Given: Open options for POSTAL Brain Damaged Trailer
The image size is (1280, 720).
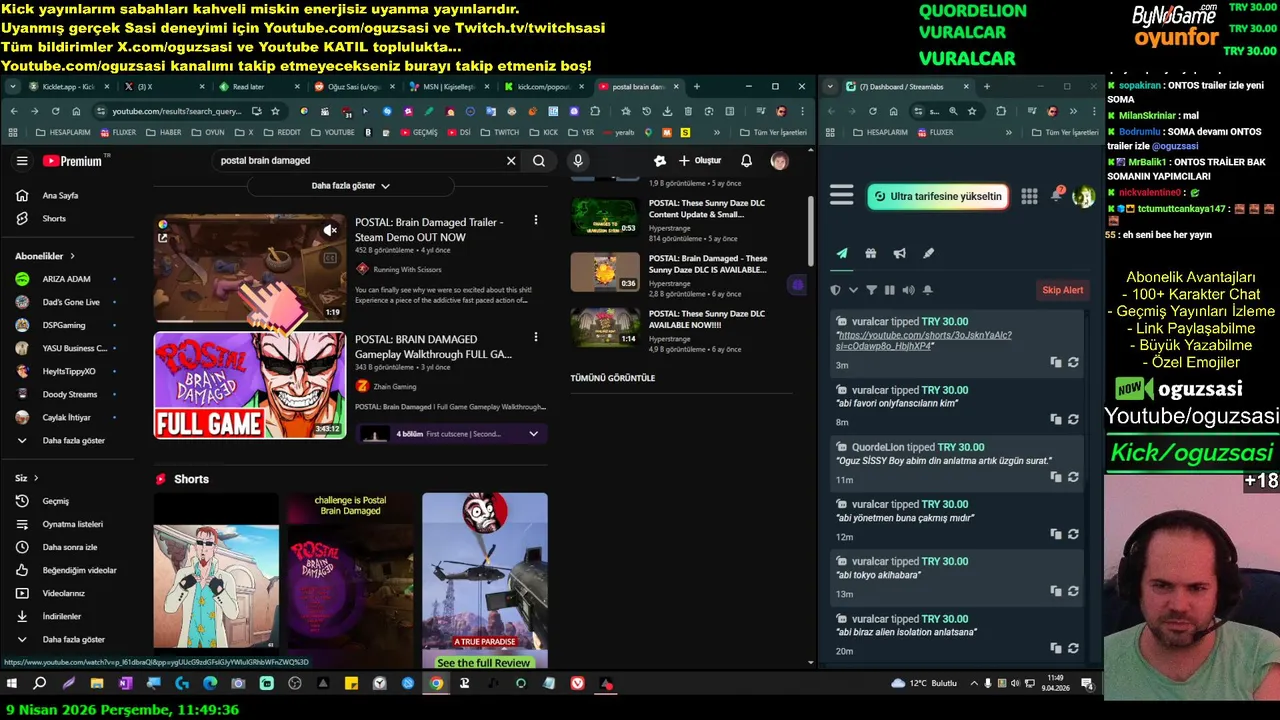Looking at the screenshot, I should [x=535, y=220].
